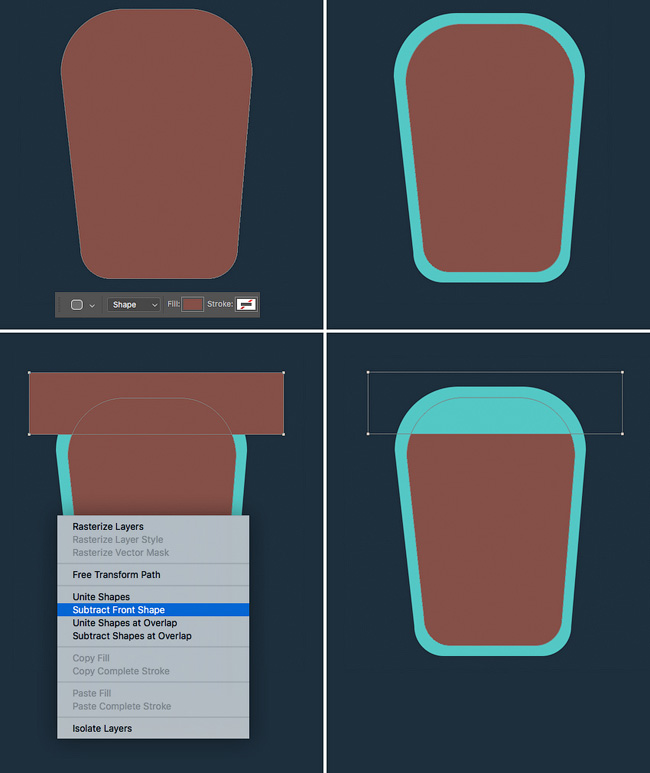Expand the tool preset chevron
The image size is (650, 773).
[92, 306]
